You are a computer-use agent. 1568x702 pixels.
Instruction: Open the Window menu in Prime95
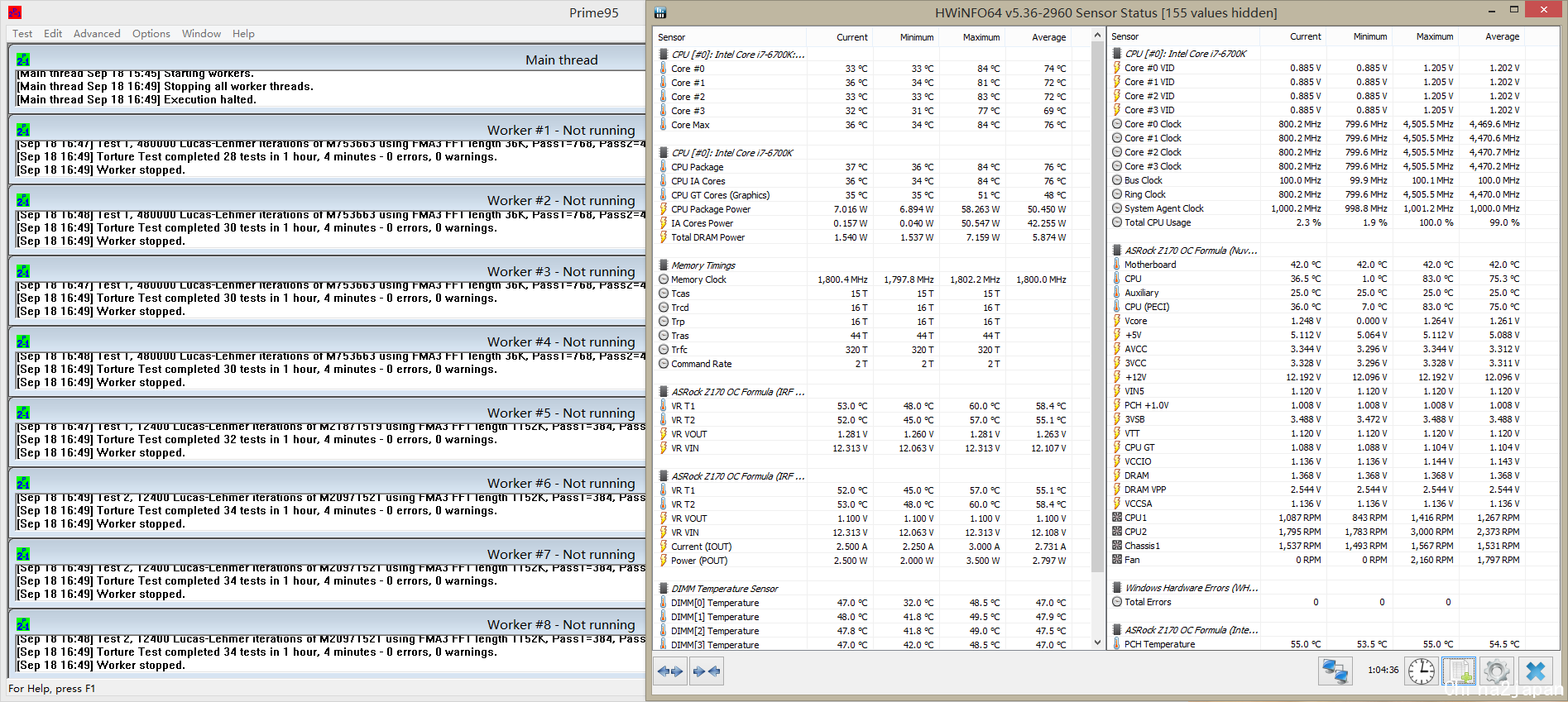click(201, 34)
